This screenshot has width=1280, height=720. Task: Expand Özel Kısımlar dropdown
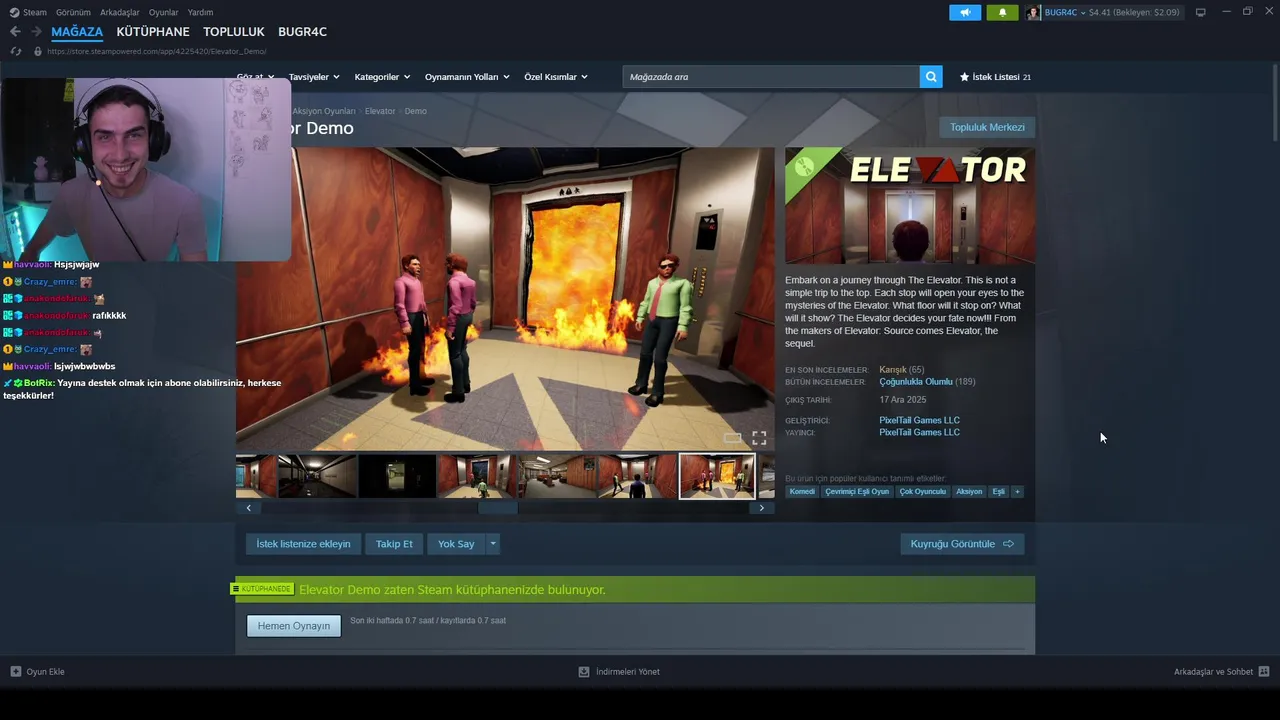tap(556, 77)
